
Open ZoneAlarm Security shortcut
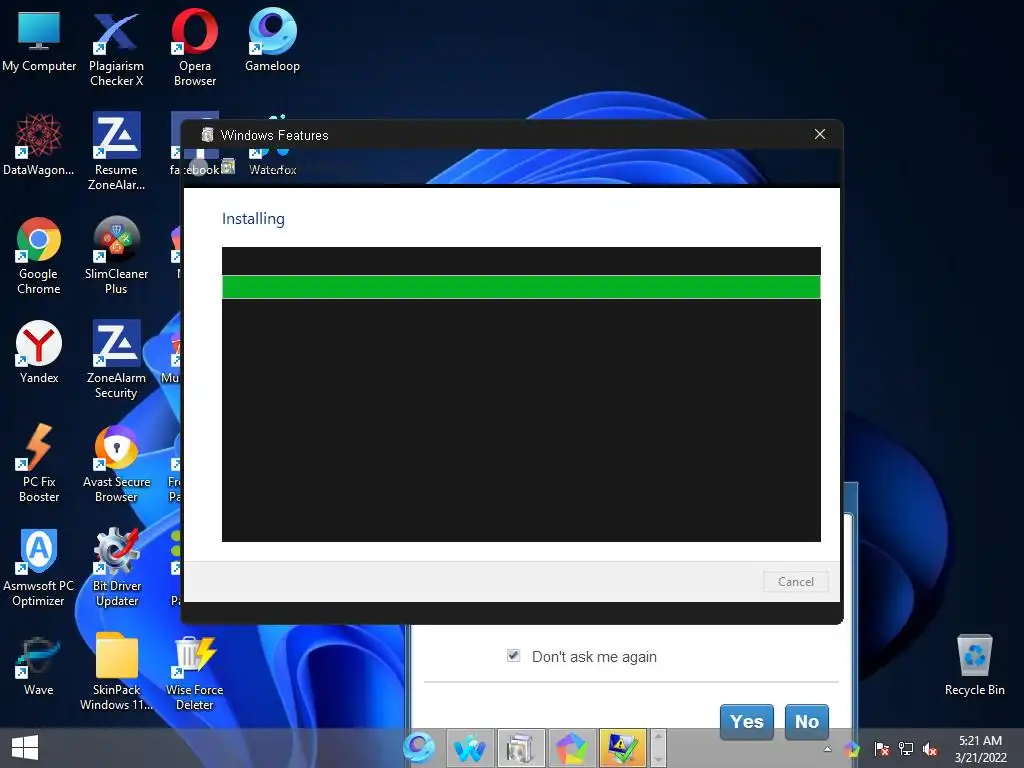pos(116,360)
